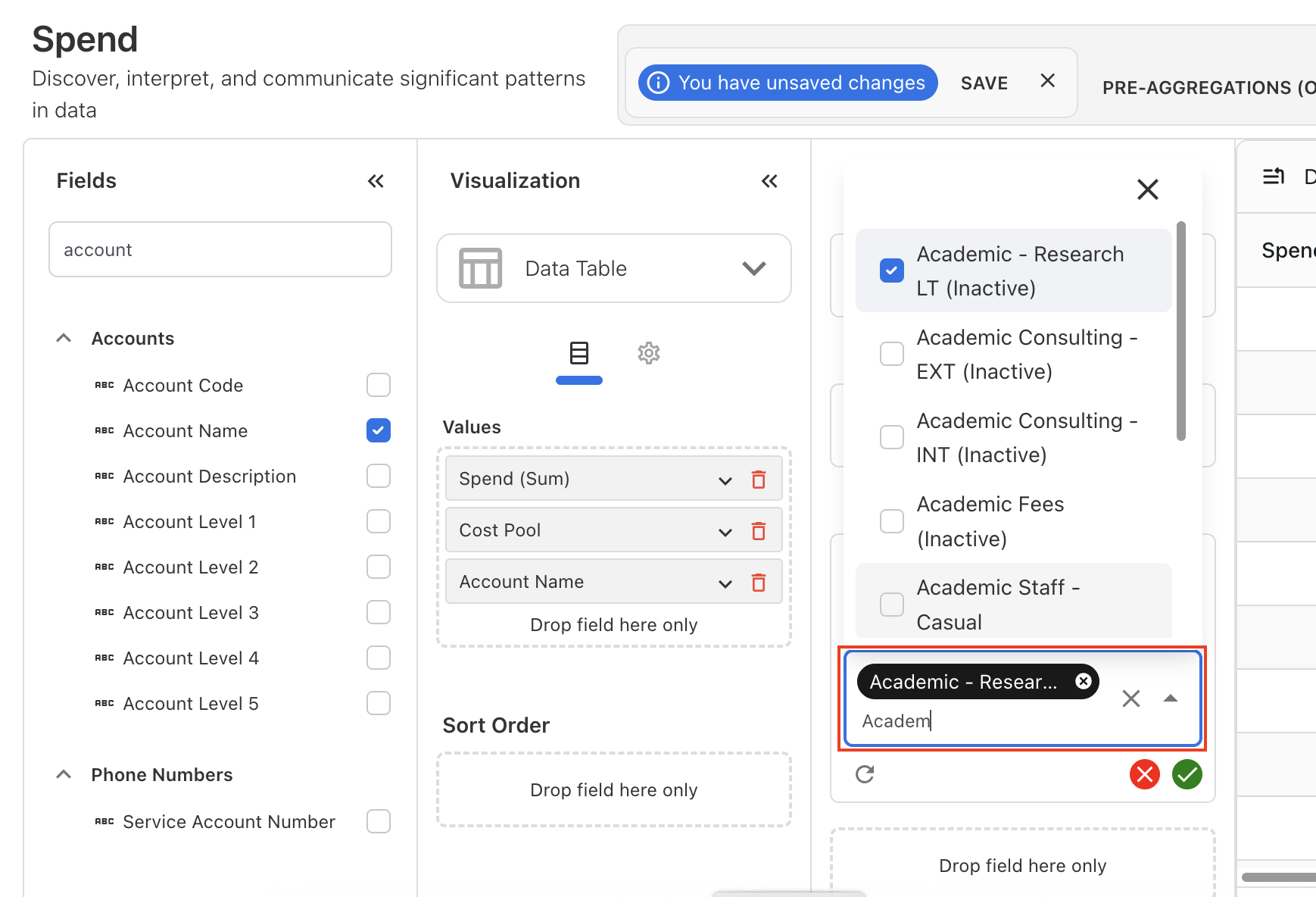Viewport: 1316px width, 897px height.
Task: Open the Account Name value dropdown
Action: click(725, 582)
